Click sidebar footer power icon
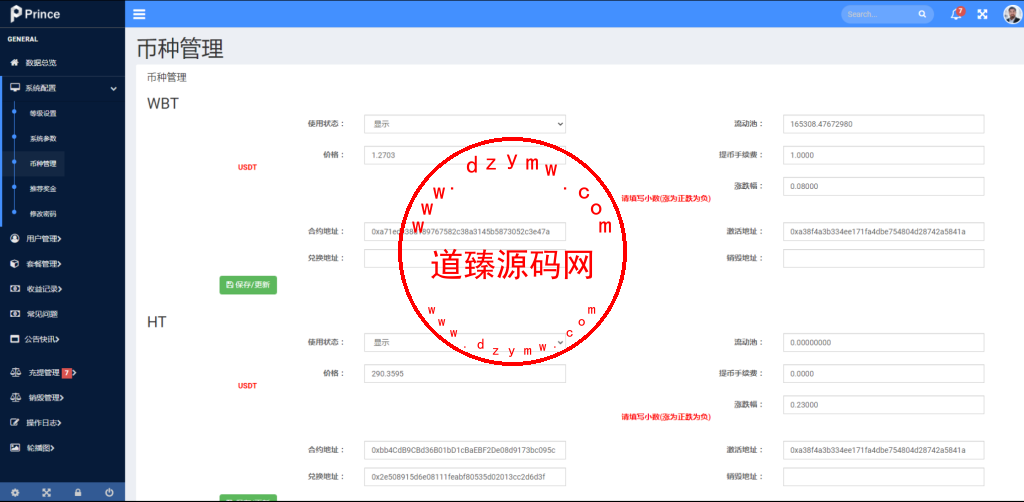 tap(109, 492)
